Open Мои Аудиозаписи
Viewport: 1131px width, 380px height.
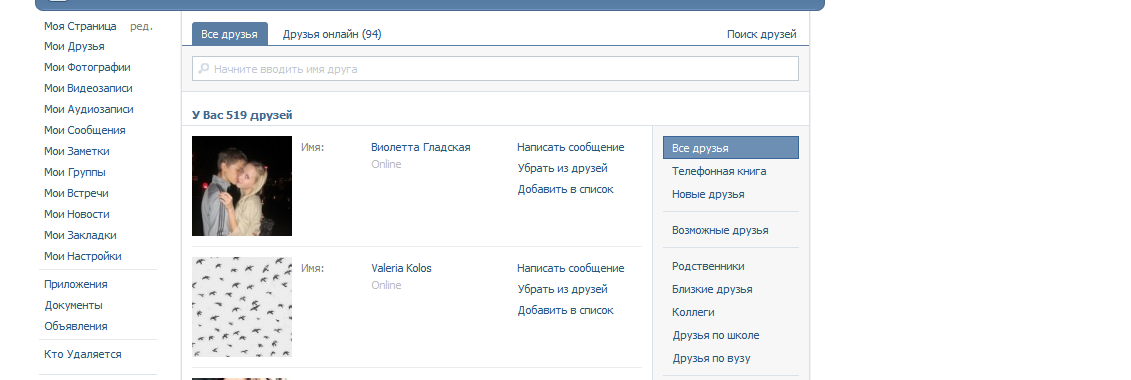89,109
